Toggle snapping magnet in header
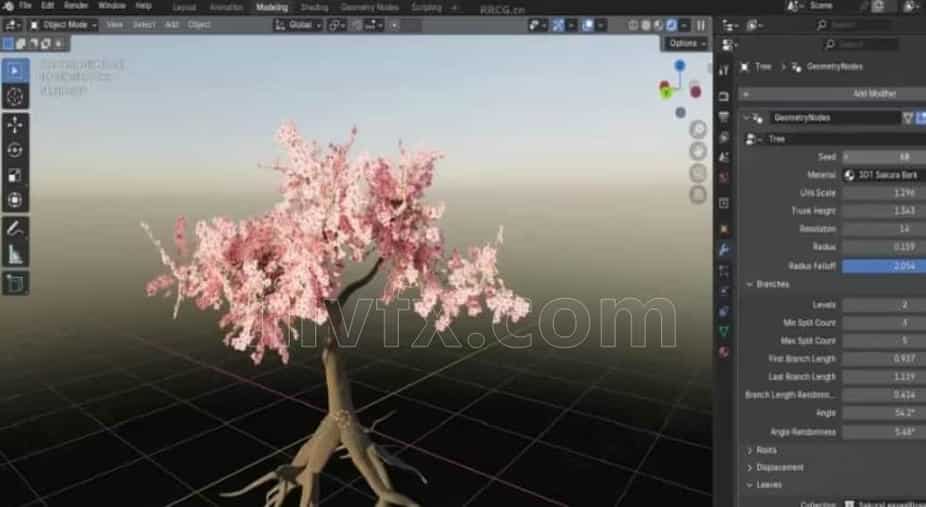Screen dimensions: 926x507 (x=356, y=25)
